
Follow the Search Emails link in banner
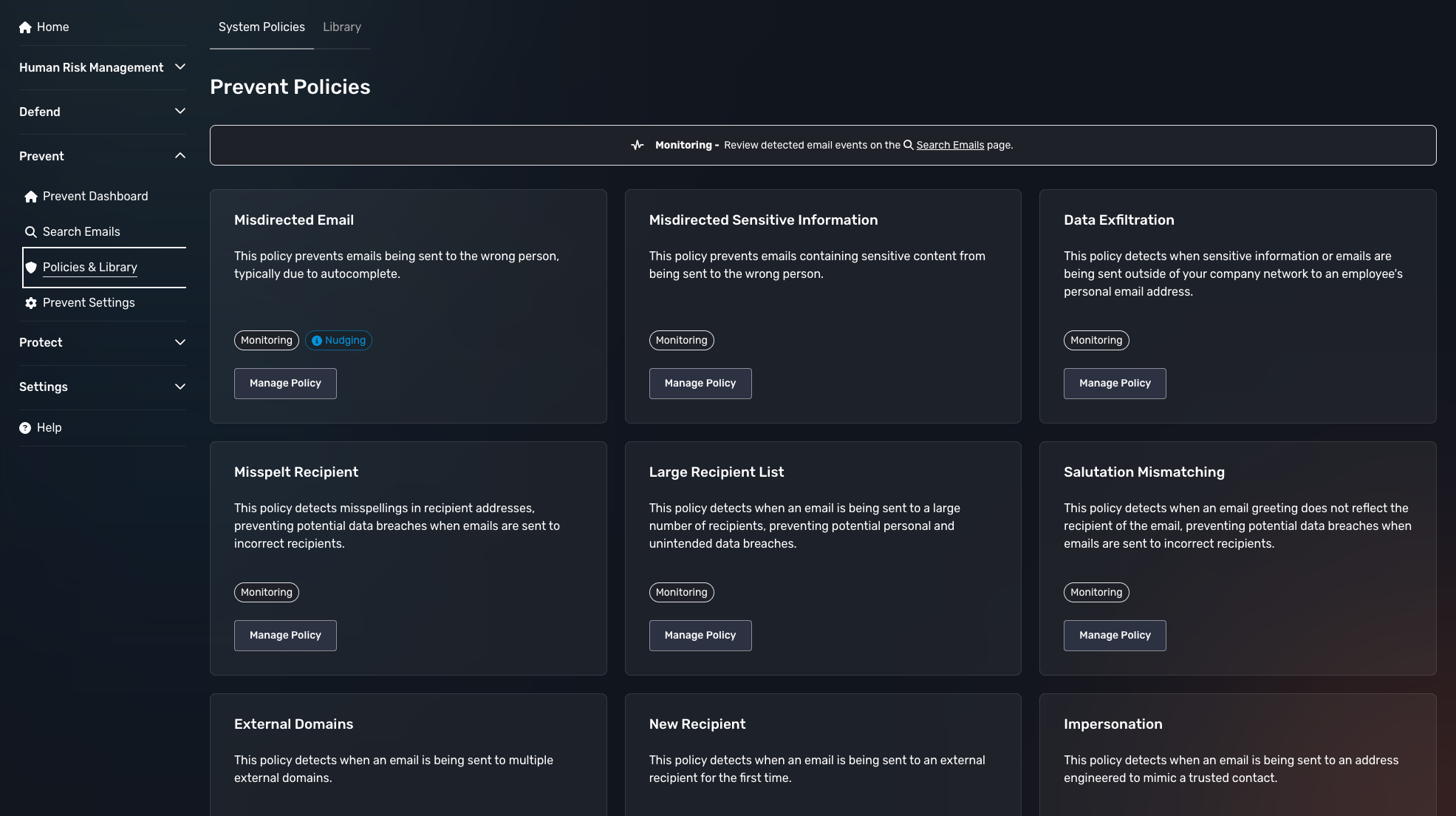[x=950, y=145]
